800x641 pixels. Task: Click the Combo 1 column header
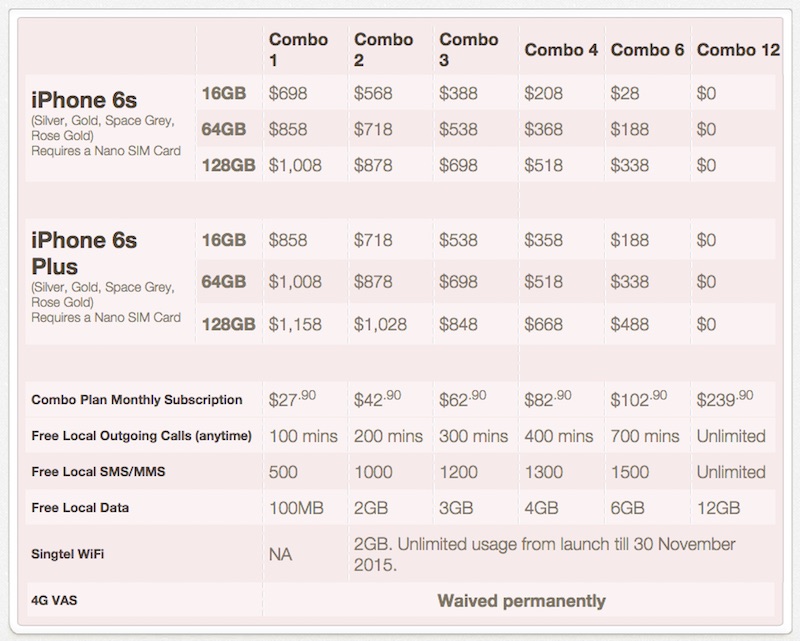pos(295,49)
